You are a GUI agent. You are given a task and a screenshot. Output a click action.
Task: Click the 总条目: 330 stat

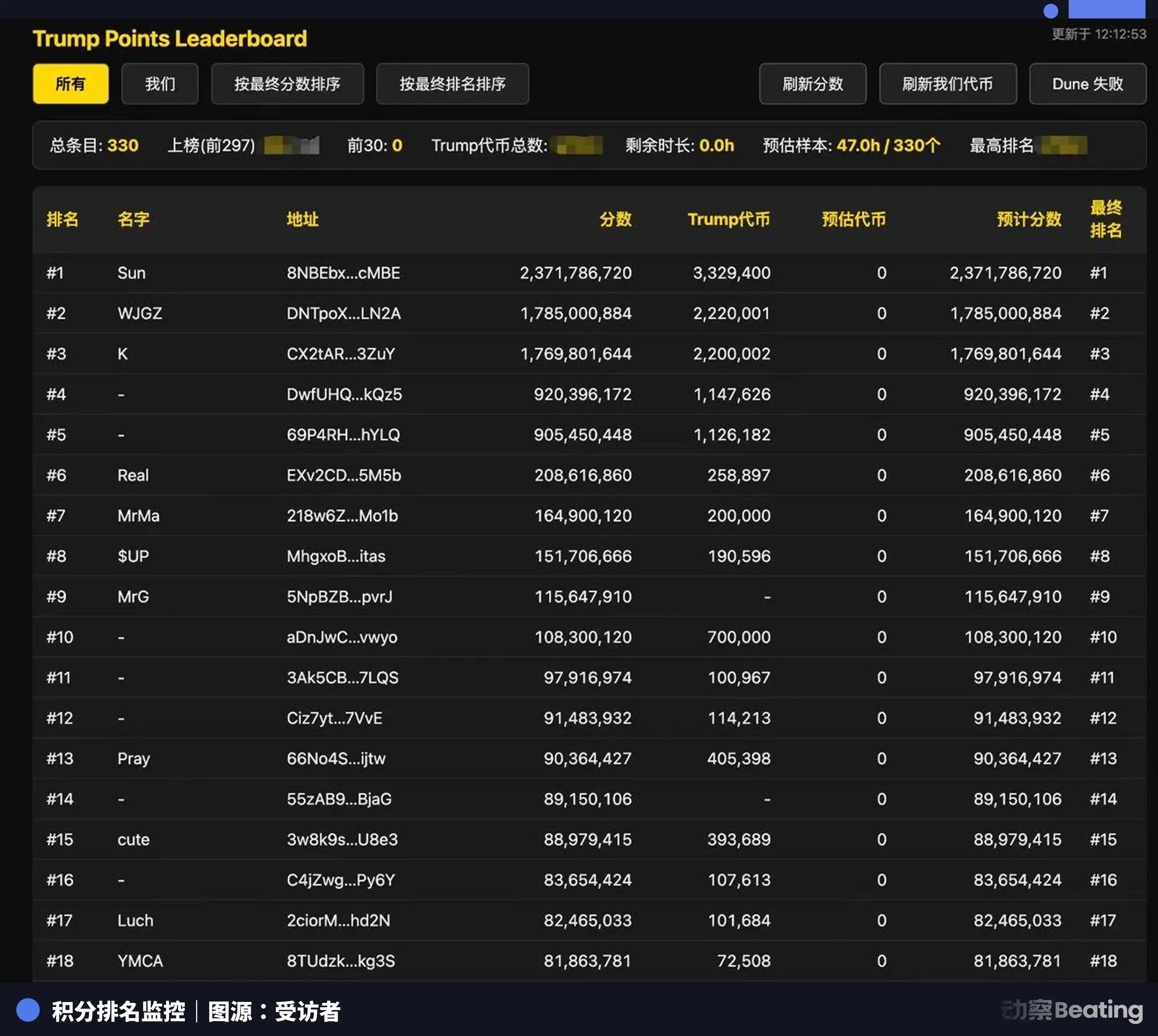[94, 146]
